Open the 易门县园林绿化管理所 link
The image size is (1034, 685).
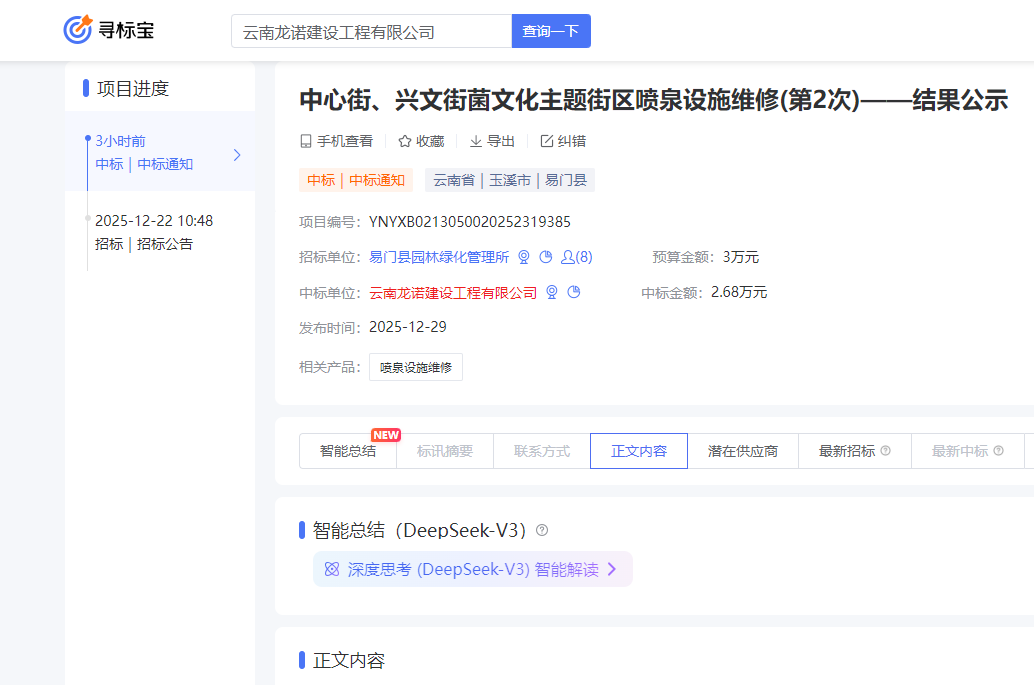click(439, 257)
